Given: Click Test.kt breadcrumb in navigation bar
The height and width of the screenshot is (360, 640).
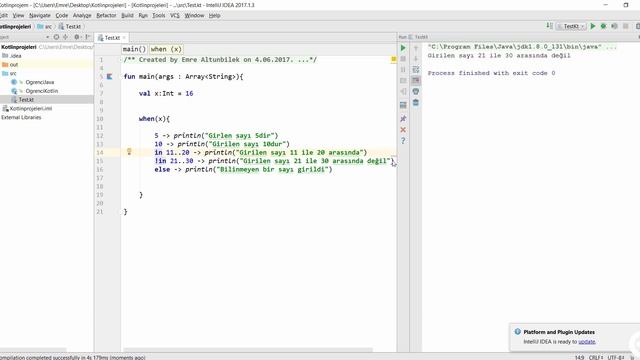Looking at the screenshot, I should click(70, 27).
